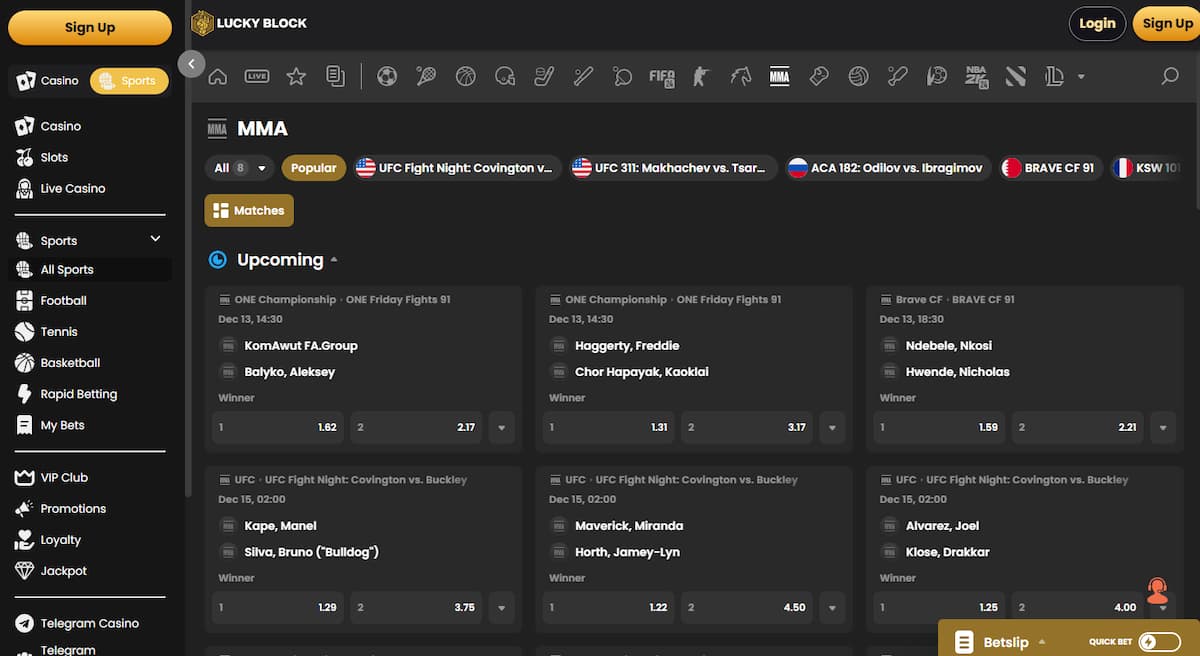Select the ice hockey sport icon
1200x656 pixels.
[x=544, y=76]
